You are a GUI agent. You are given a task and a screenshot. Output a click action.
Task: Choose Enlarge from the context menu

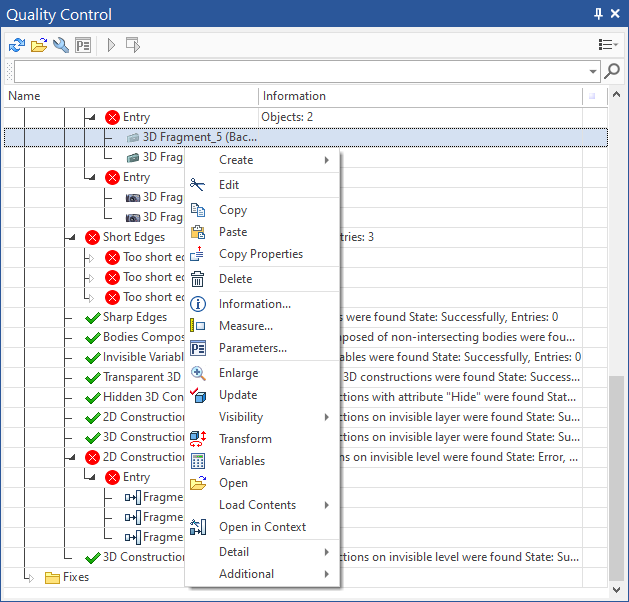pos(262,373)
